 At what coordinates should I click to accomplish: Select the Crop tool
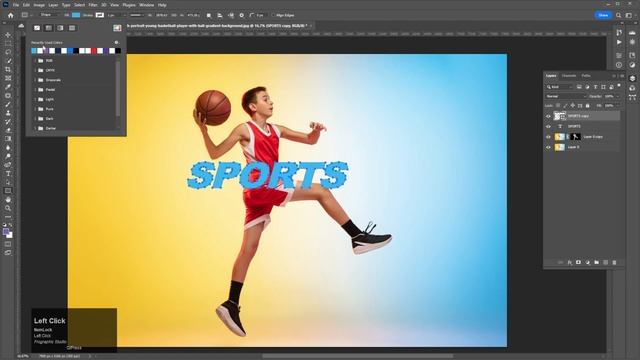click(8, 69)
